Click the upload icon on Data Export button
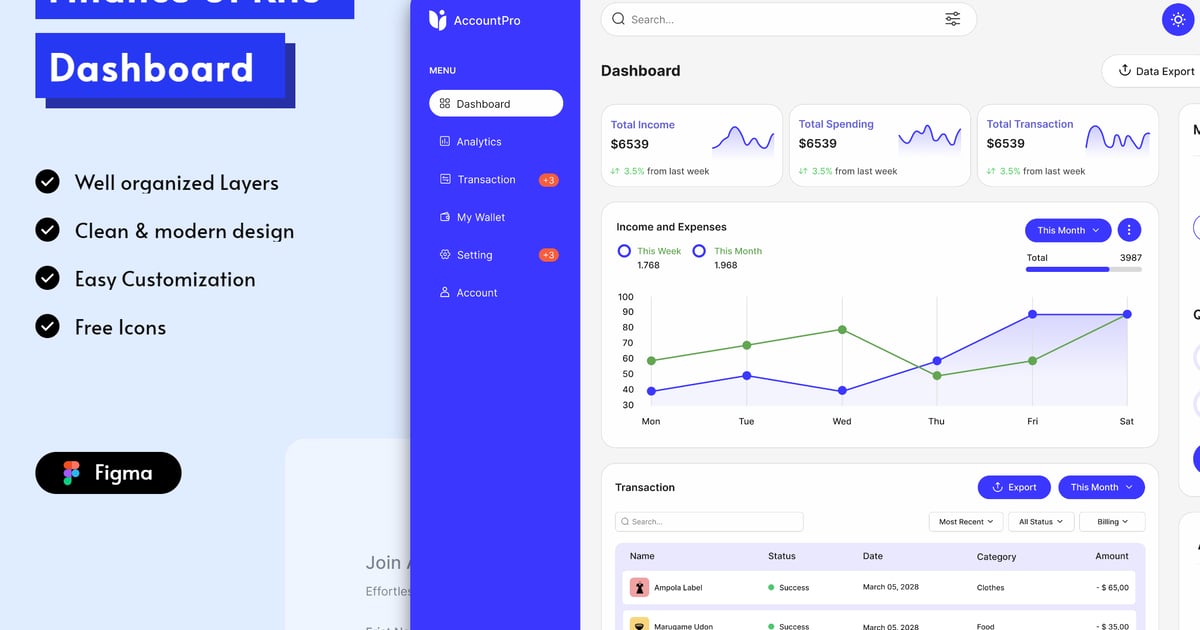Image resolution: width=1200 pixels, height=630 pixels. click(1124, 70)
